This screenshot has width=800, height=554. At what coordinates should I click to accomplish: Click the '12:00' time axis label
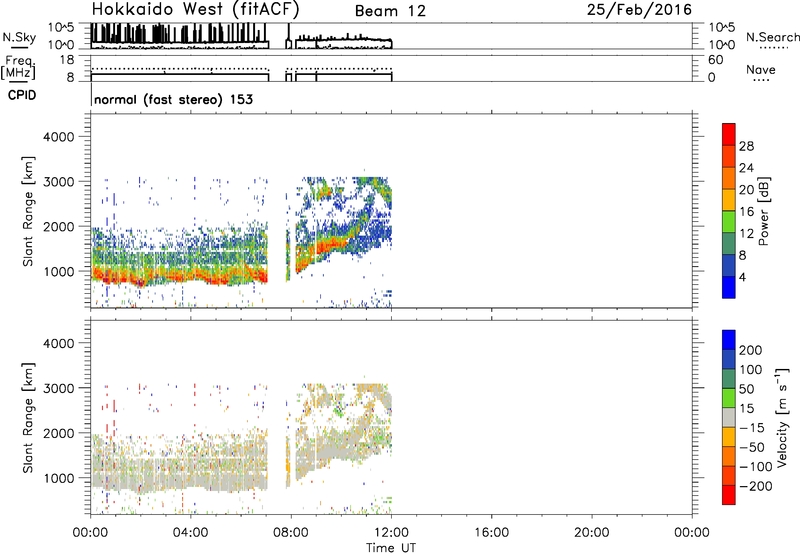(391, 533)
